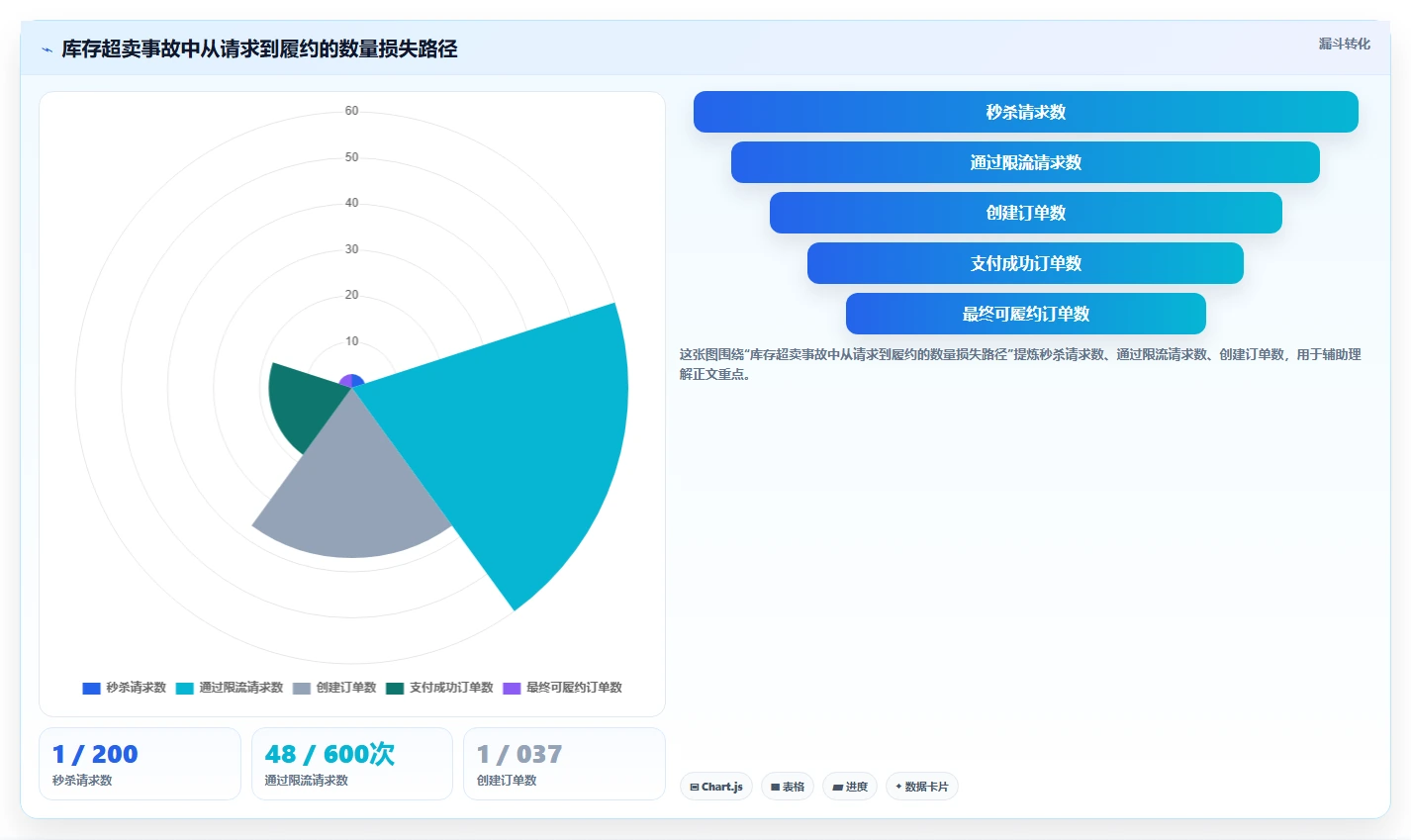Click the 秒杀请求数 funnel bar
Viewport: 1411px width, 840px height.
pos(1026,112)
